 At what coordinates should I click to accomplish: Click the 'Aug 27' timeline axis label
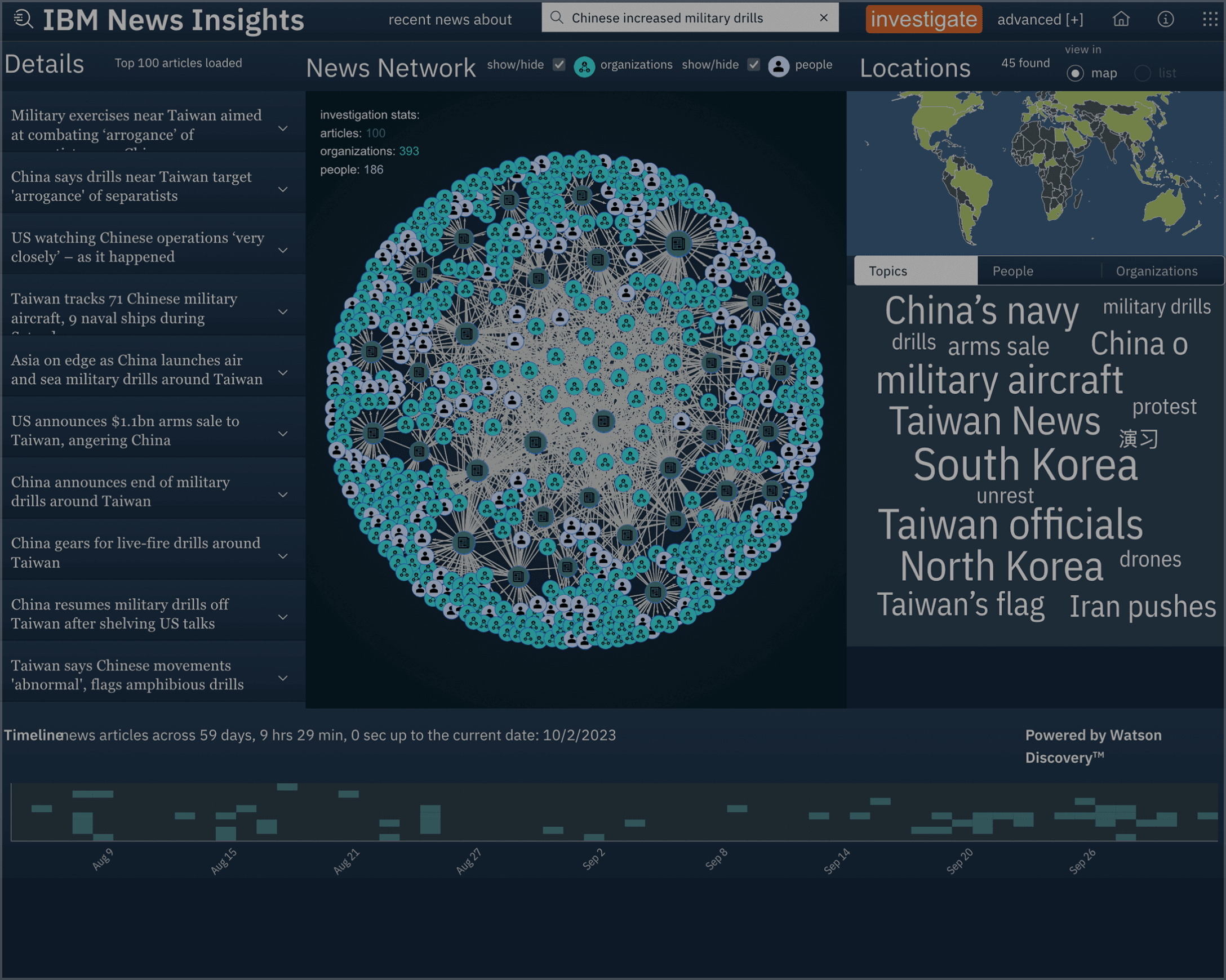point(469,861)
